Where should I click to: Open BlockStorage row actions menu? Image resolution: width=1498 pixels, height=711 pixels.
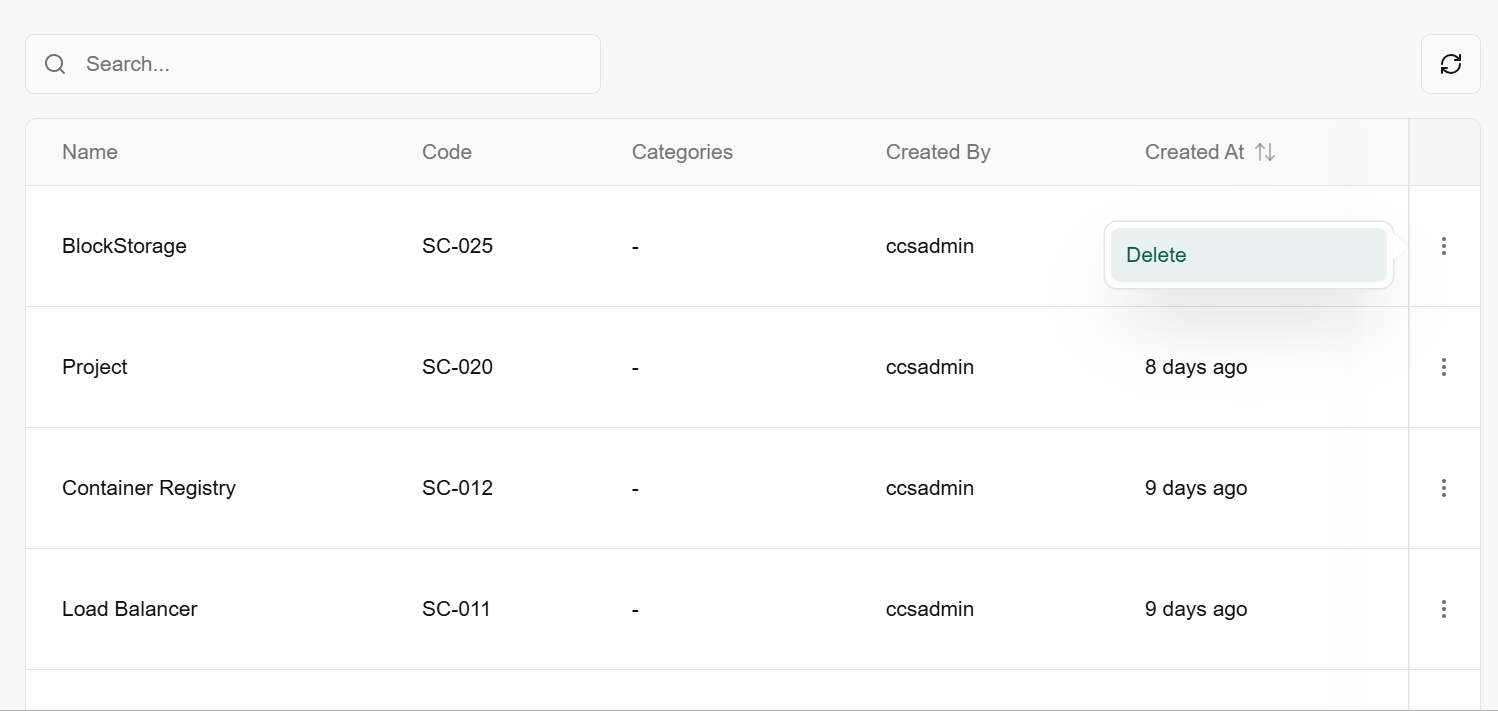coord(1443,246)
